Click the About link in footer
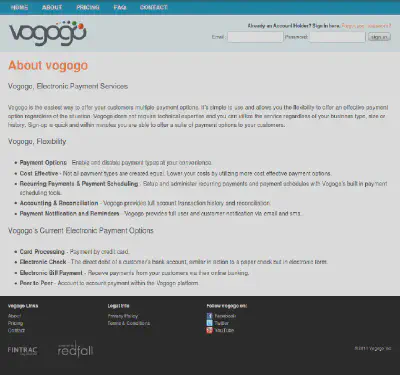 coord(14,316)
